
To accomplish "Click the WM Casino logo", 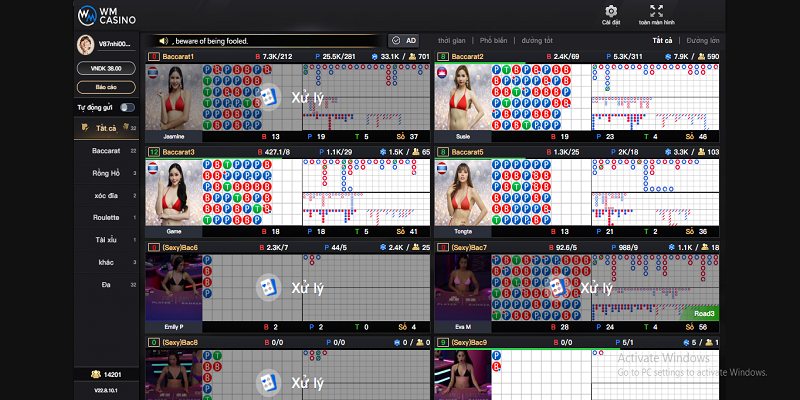I will 107,15.
